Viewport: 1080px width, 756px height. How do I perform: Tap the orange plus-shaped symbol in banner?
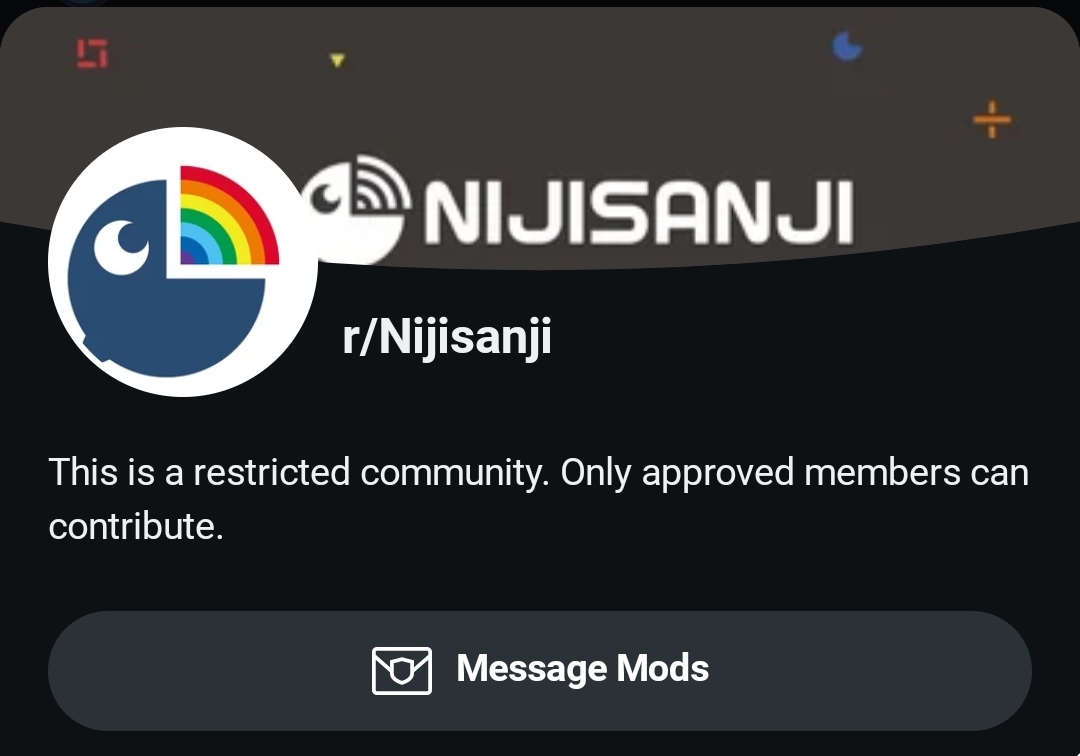click(992, 120)
